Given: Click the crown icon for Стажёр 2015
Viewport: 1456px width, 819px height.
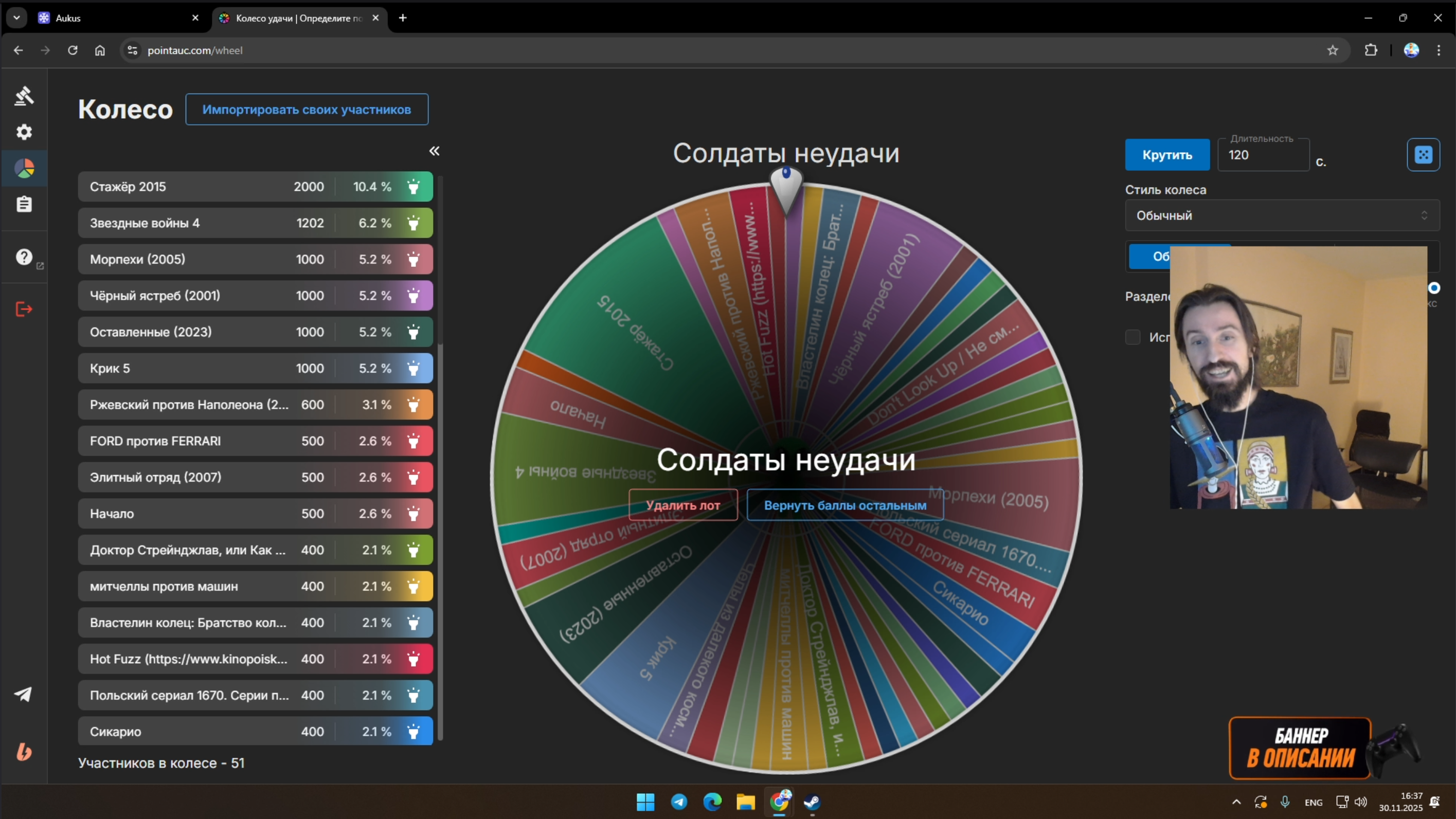Looking at the screenshot, I should click(x=413, y=187).
